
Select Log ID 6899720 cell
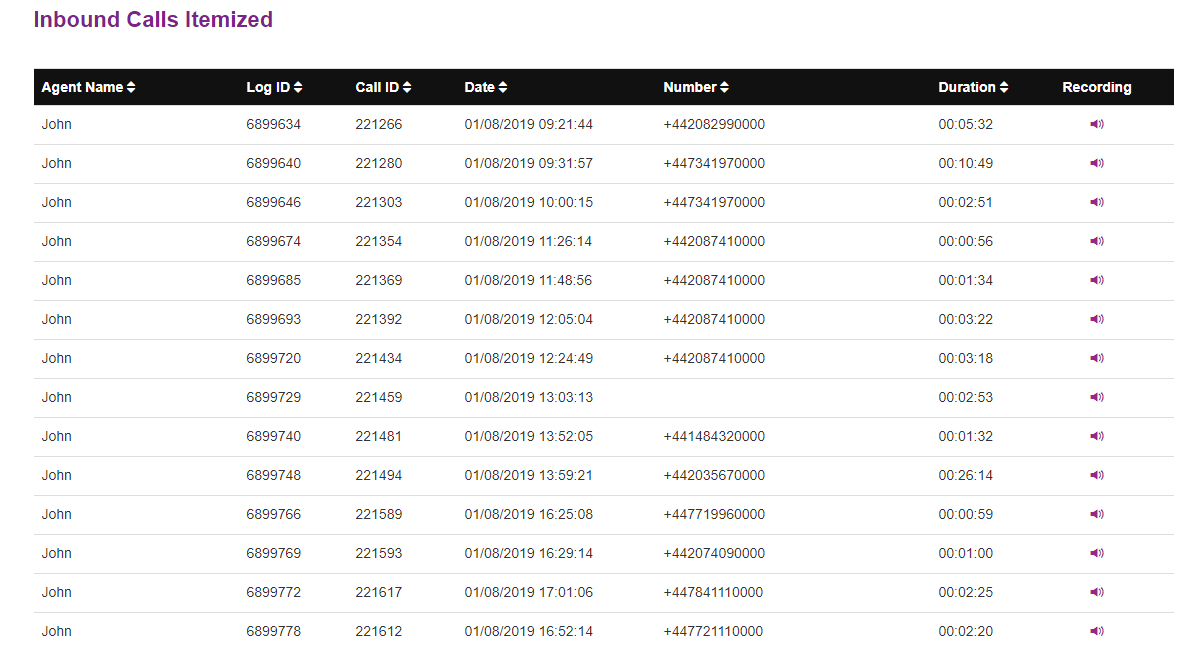(x=273, y=359)
